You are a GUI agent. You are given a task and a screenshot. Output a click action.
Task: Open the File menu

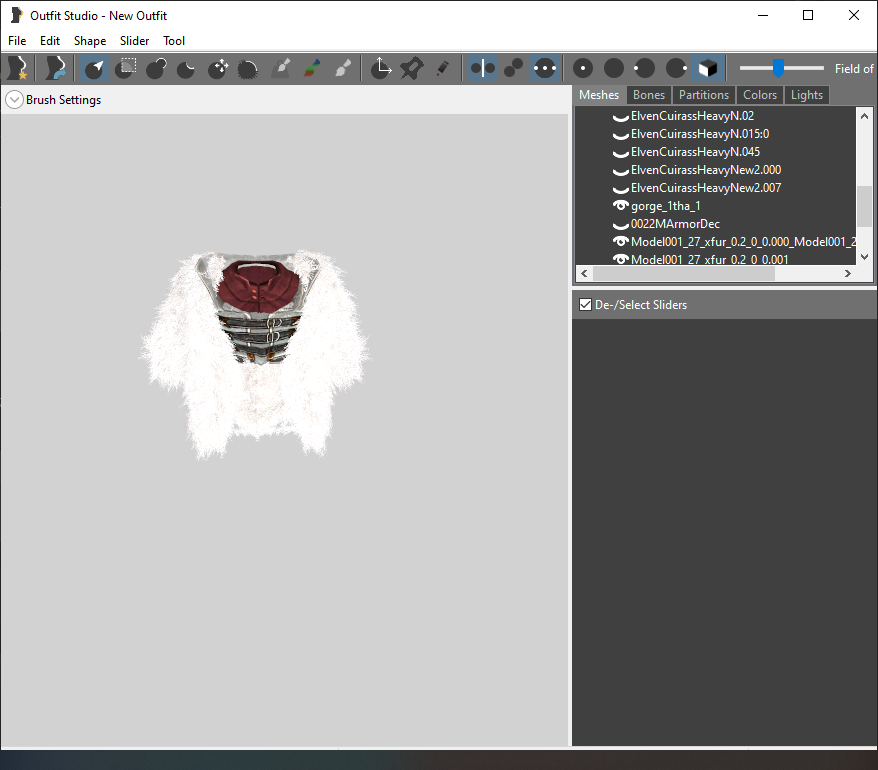click(x=17, y=41)
